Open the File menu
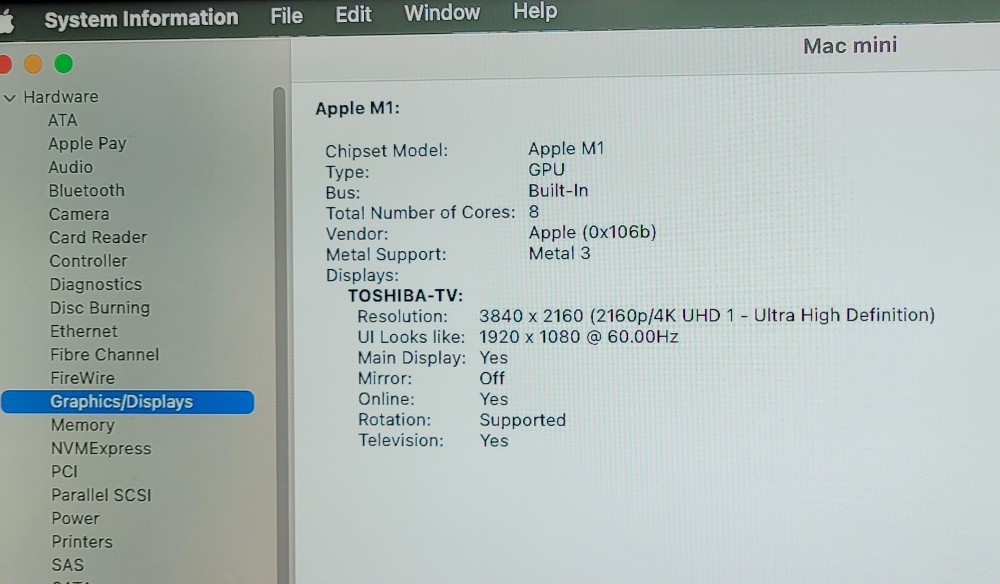 (x=286, y=15)
